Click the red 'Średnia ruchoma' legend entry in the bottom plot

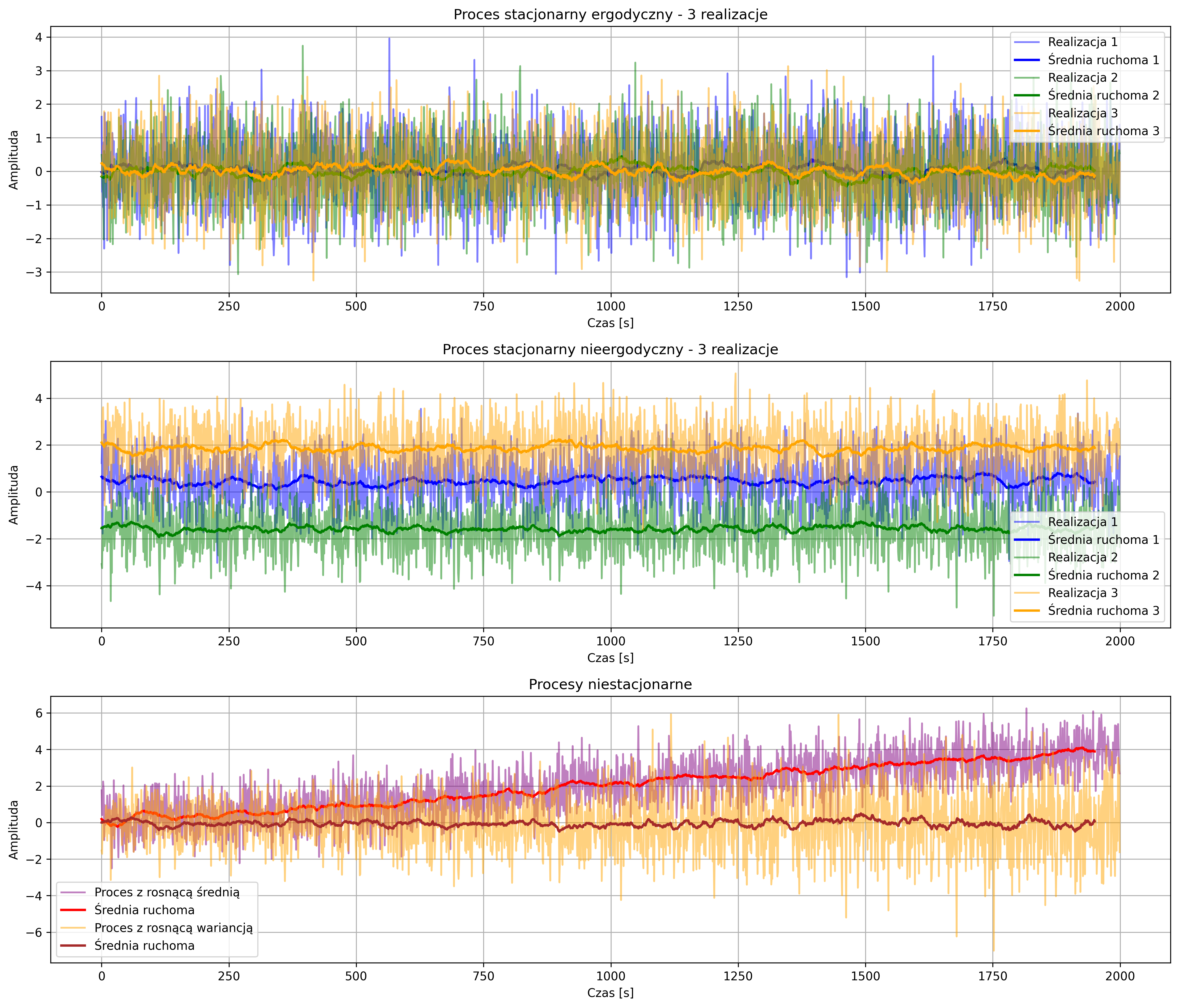(x=144, y=910)
